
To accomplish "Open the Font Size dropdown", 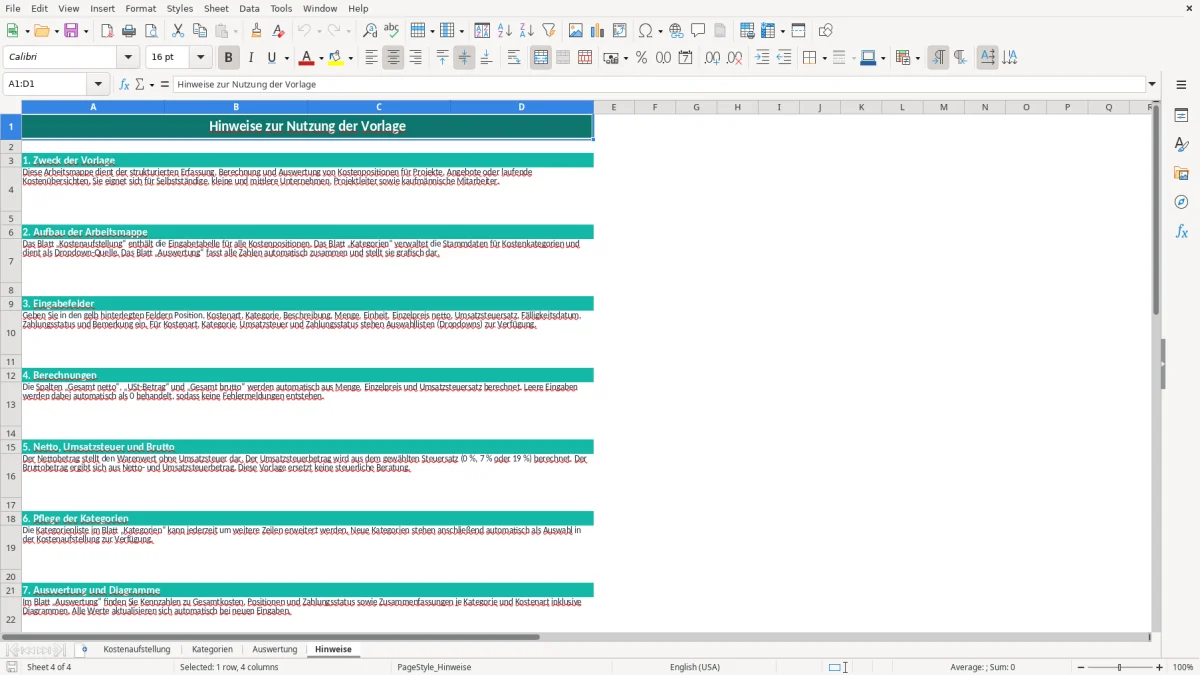I will tap(201, 58).
